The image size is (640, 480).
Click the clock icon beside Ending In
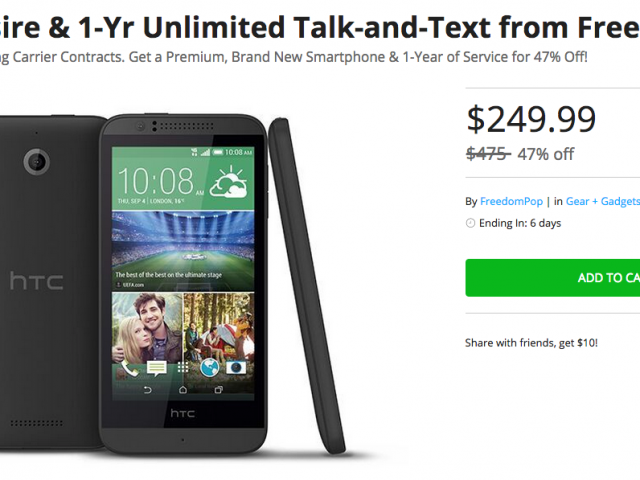point(471,223)
